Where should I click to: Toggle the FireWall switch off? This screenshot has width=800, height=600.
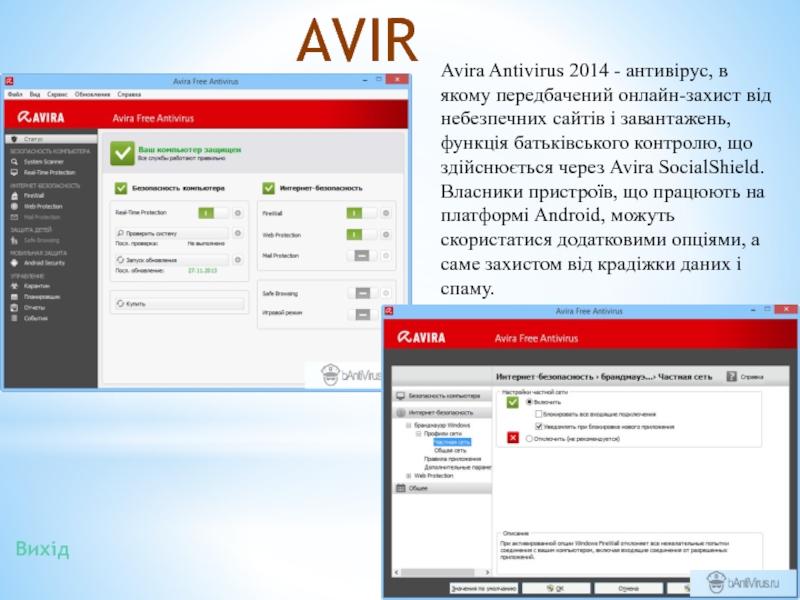[x=362, y=213]
